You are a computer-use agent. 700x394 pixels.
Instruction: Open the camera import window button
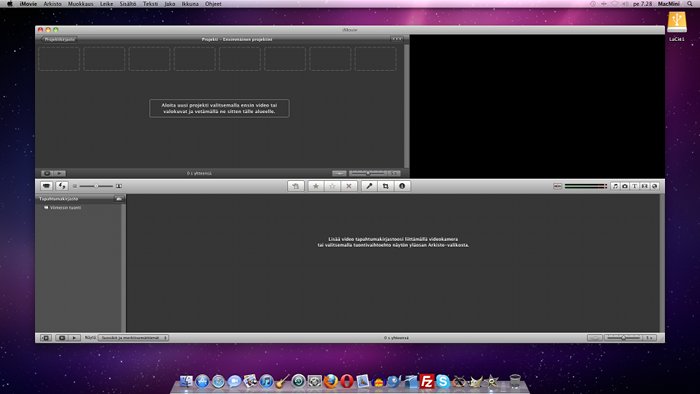point(46,186)
